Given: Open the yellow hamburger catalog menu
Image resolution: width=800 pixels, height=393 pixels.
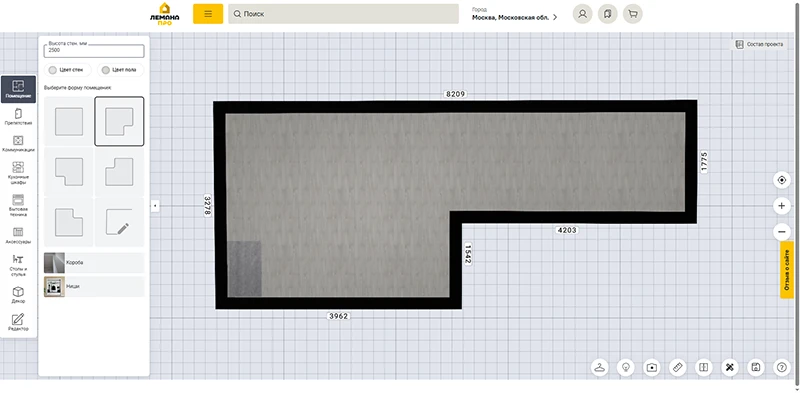Looking at the screenshot, I should click(x=208, y=14).
